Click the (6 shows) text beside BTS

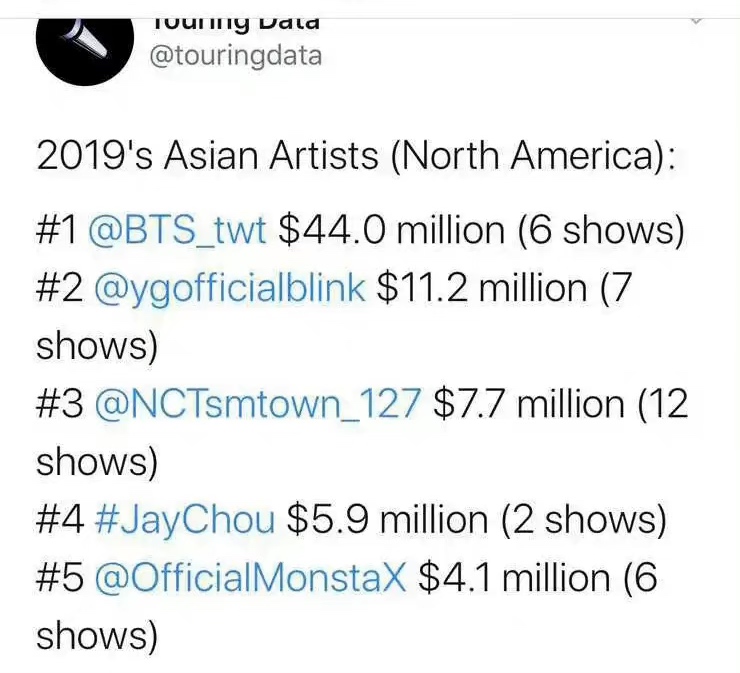(x=601, y=231)
